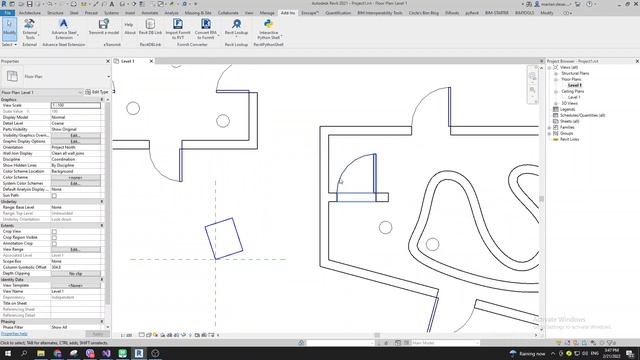Collapse the Views (all) node
The width and height of the screenshot is (640, 360).
click(549, 67)
